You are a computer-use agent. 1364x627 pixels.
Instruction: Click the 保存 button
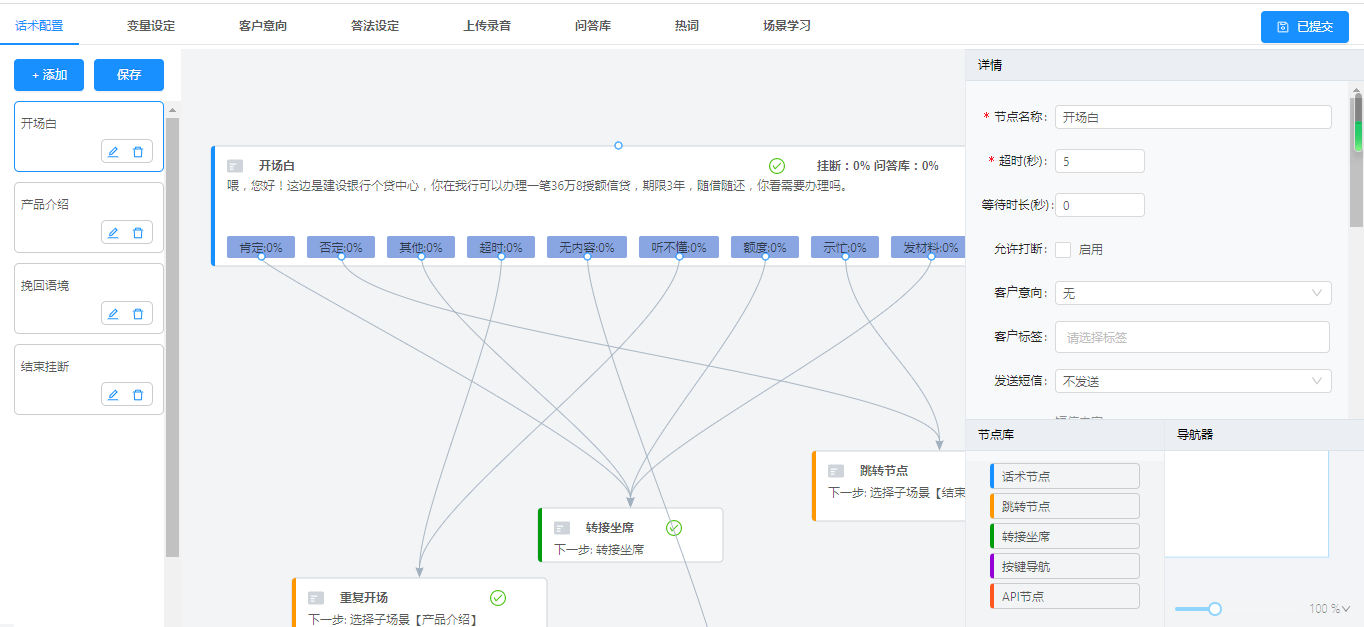point(129,75)
